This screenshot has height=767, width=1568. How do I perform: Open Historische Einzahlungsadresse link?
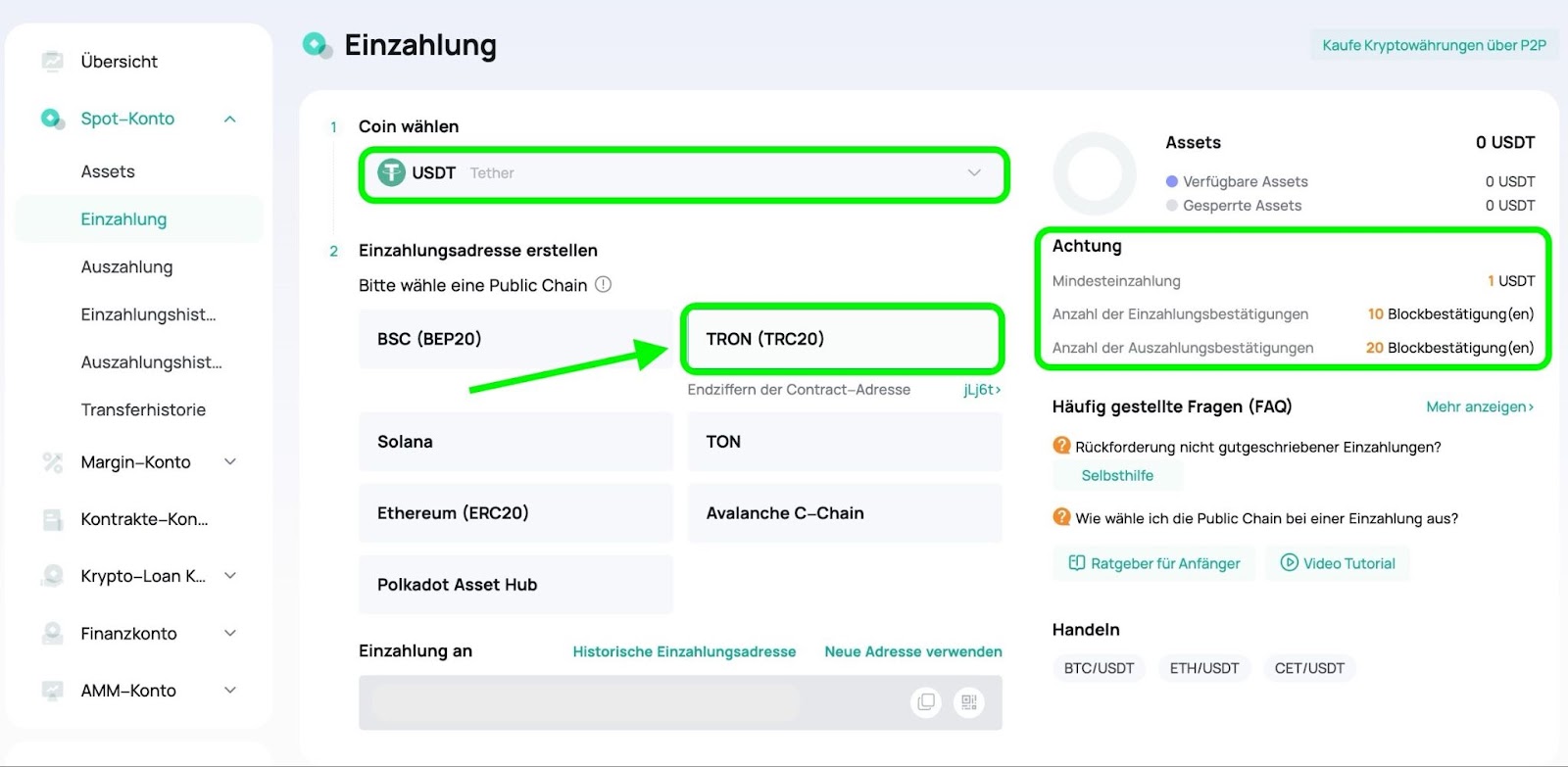tap(684, 651)
